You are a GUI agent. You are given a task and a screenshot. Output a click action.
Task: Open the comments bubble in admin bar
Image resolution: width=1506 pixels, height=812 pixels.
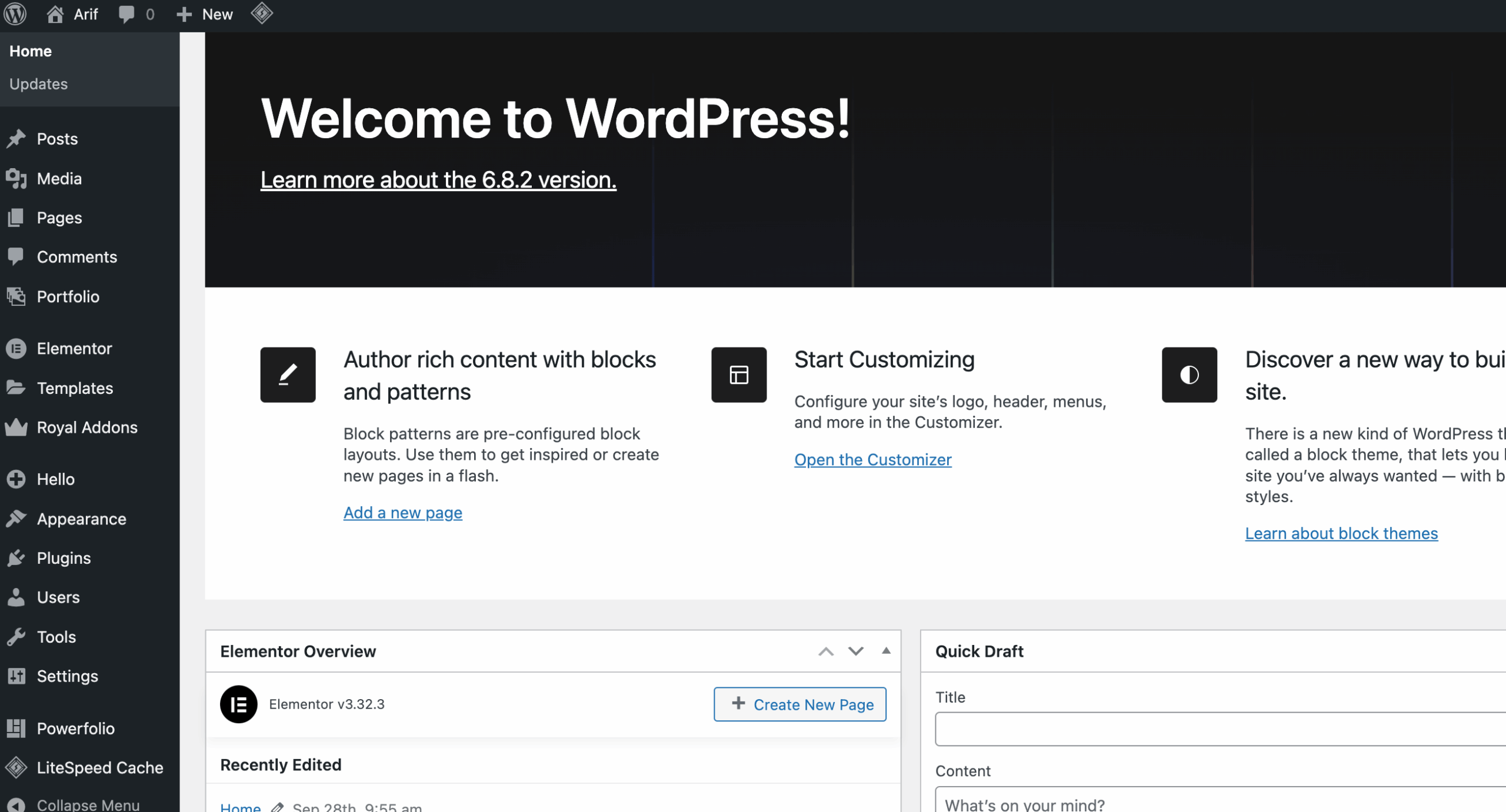point(126,14)
